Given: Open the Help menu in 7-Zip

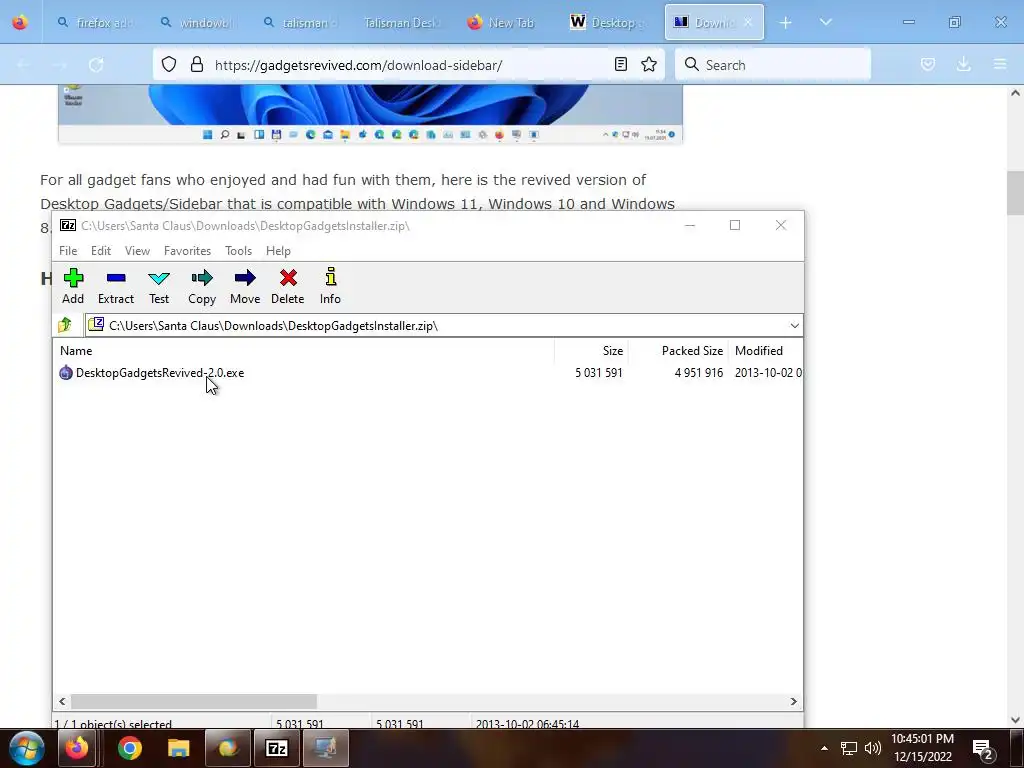Looking at the screenshot, I should click(278, 251).
